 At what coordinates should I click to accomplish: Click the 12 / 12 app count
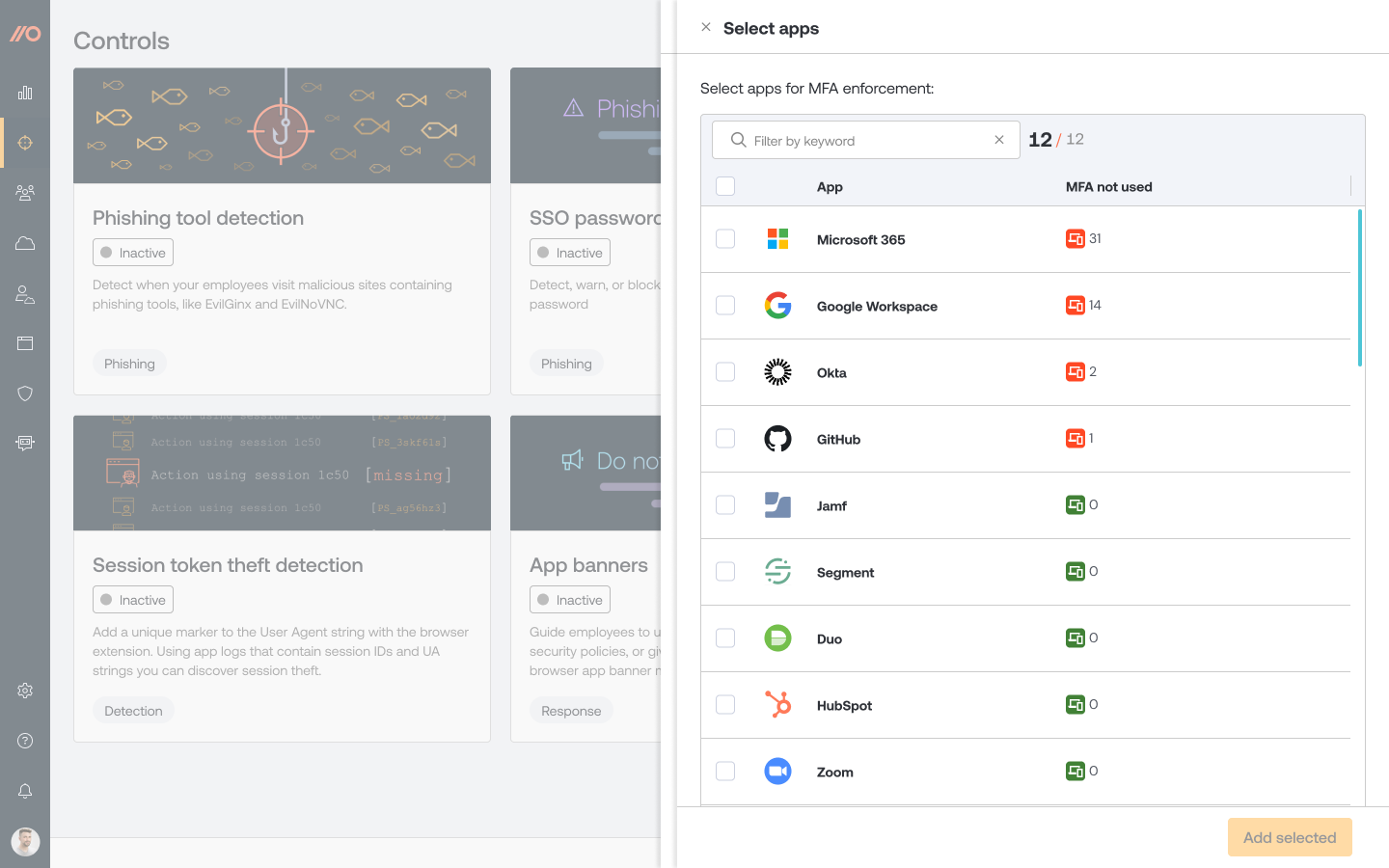point(1056,140)
